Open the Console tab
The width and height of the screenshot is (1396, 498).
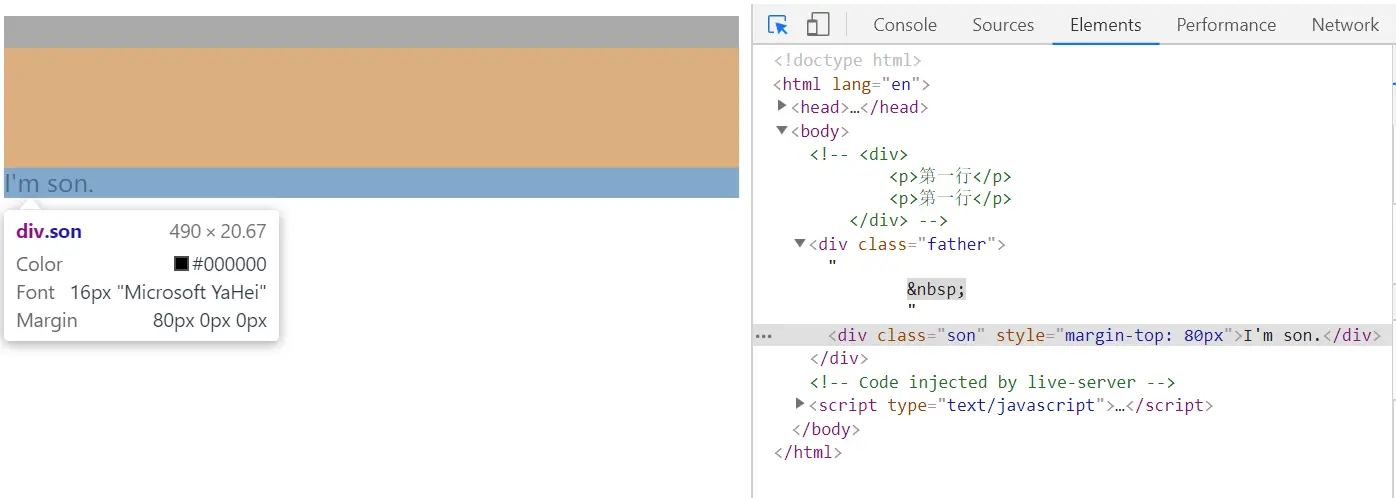click(x=905, y=25)
